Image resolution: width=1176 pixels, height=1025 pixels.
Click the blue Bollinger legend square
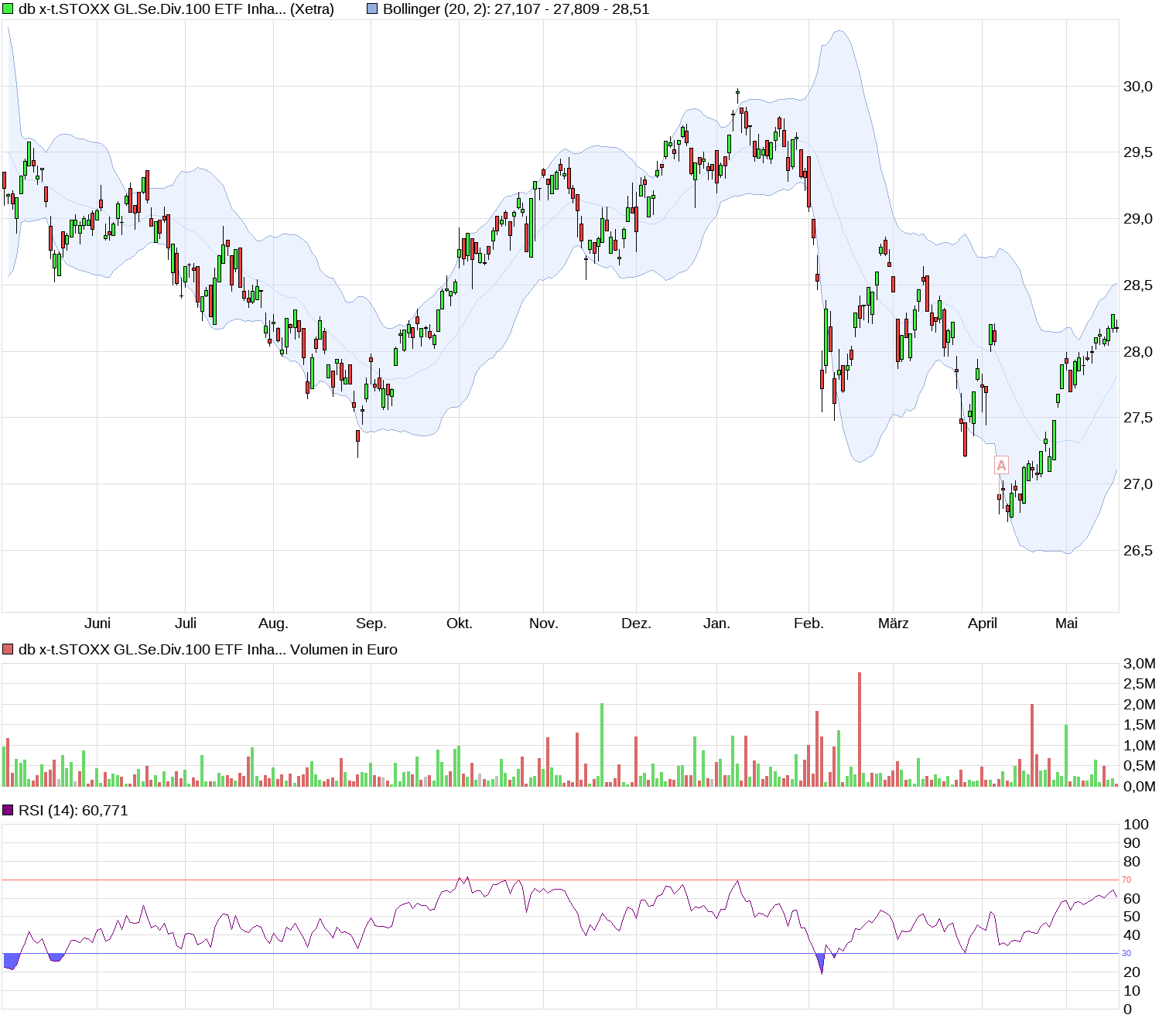point(372,9)
